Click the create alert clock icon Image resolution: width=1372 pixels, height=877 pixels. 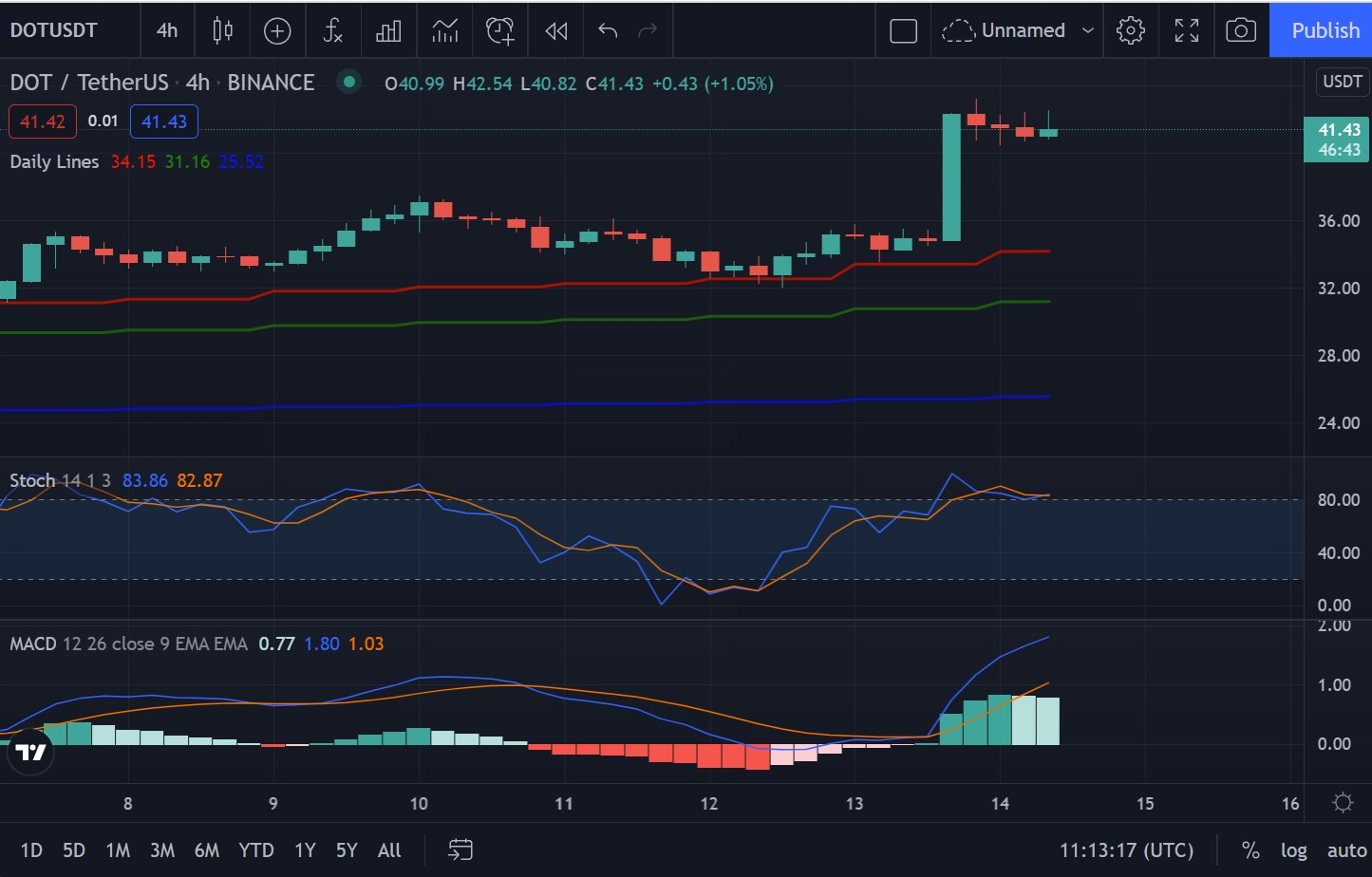[x=500, y=30]
